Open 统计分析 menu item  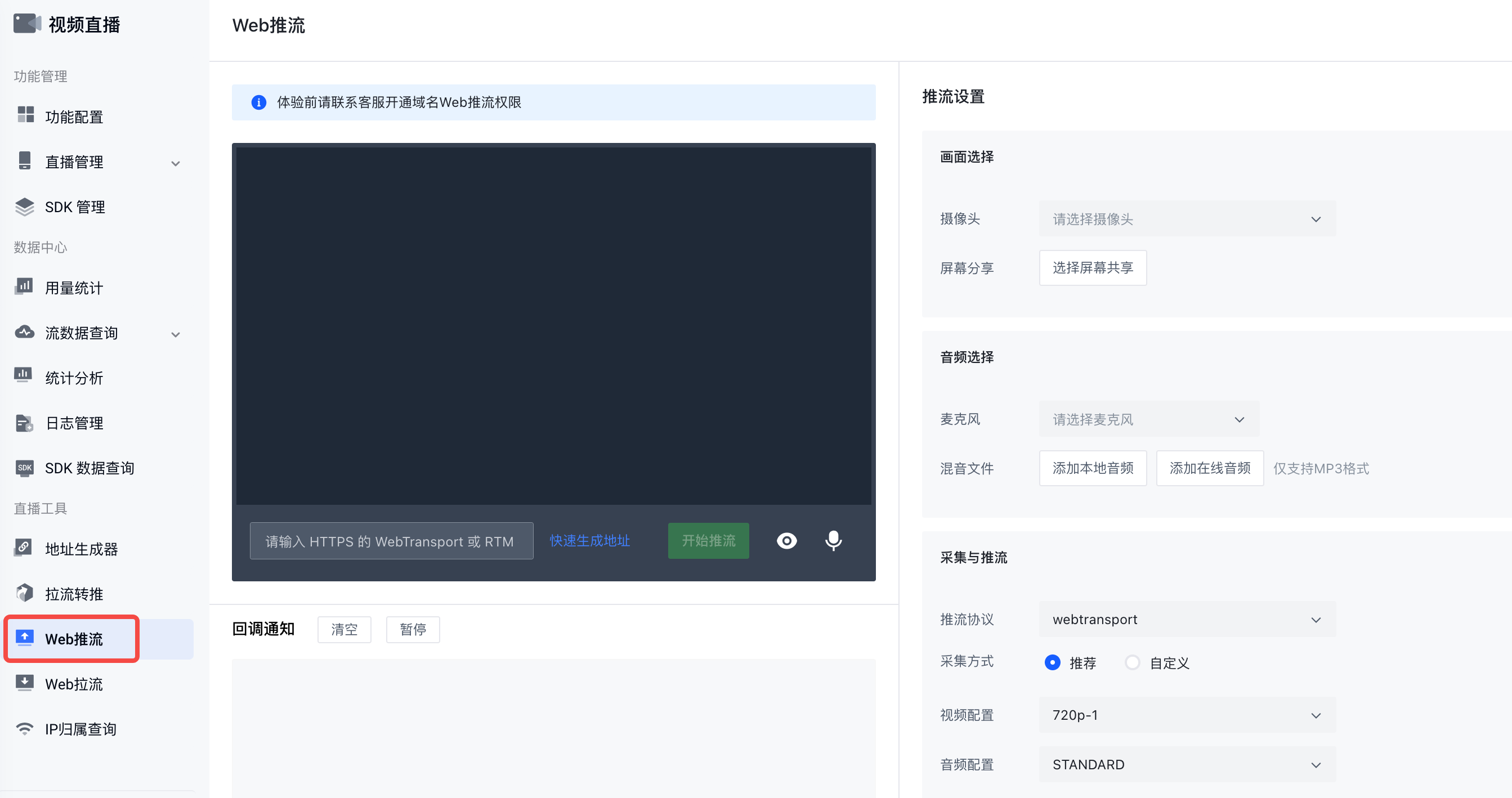click(74, 378)
